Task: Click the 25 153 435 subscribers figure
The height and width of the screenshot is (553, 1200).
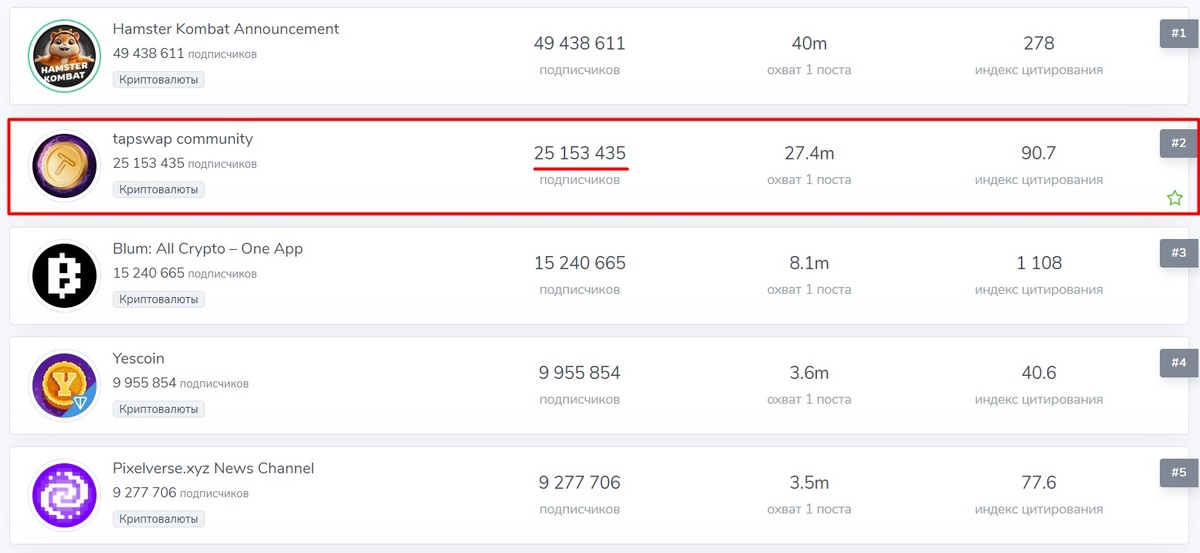Action: pos(580,153)
